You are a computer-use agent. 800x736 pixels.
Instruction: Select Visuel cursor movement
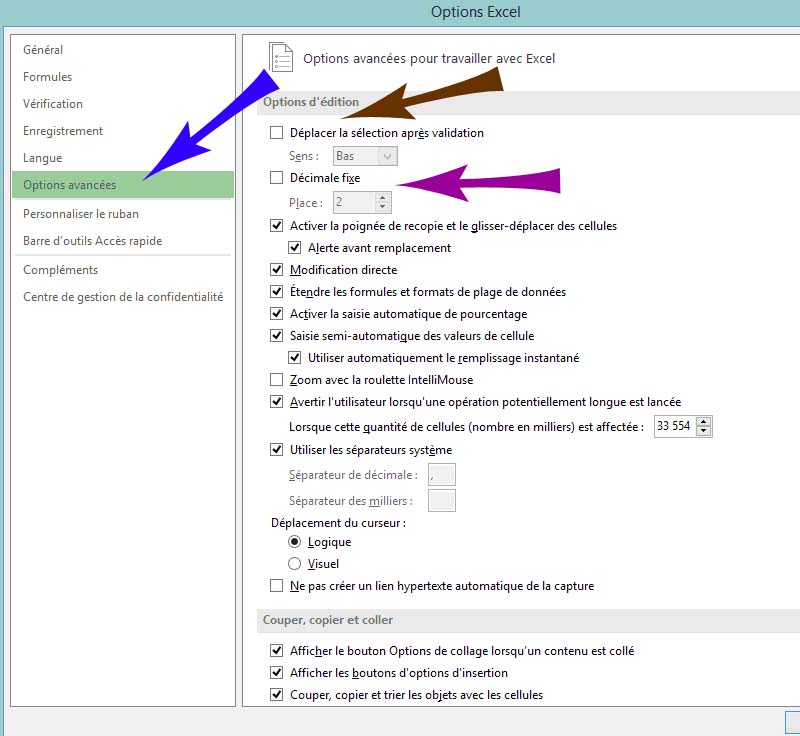[294, 564]
